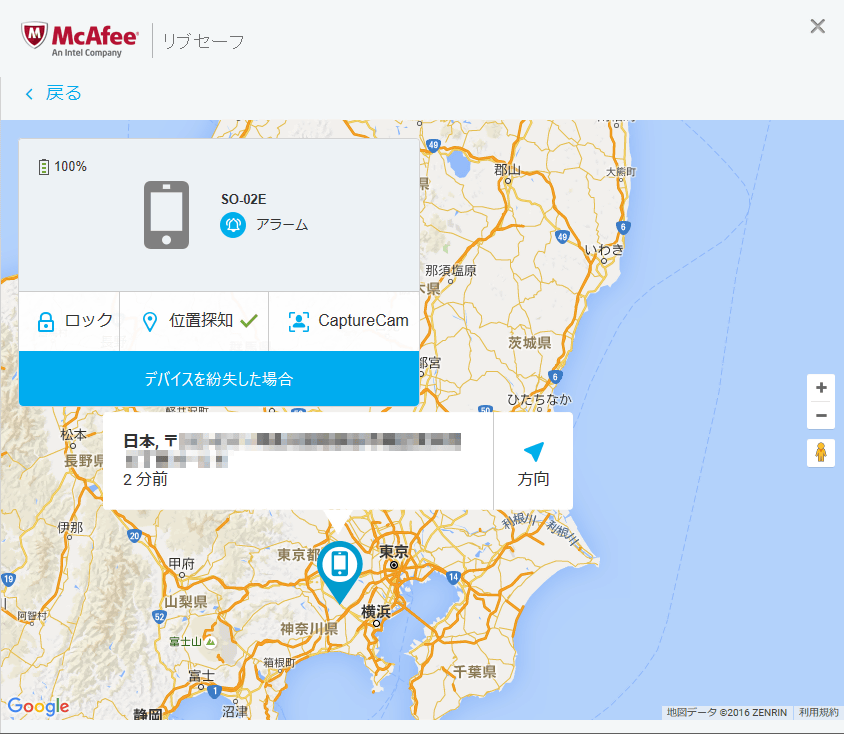844x734 pixels.
Task: Open the Google logo link
Action: tap(39, 706)
